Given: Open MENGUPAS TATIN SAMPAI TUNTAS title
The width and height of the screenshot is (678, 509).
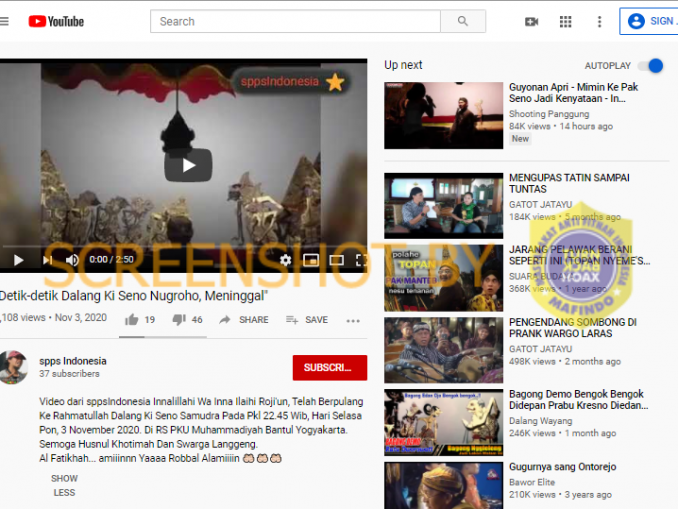Looking at the screenshot, I should (569, 183).
